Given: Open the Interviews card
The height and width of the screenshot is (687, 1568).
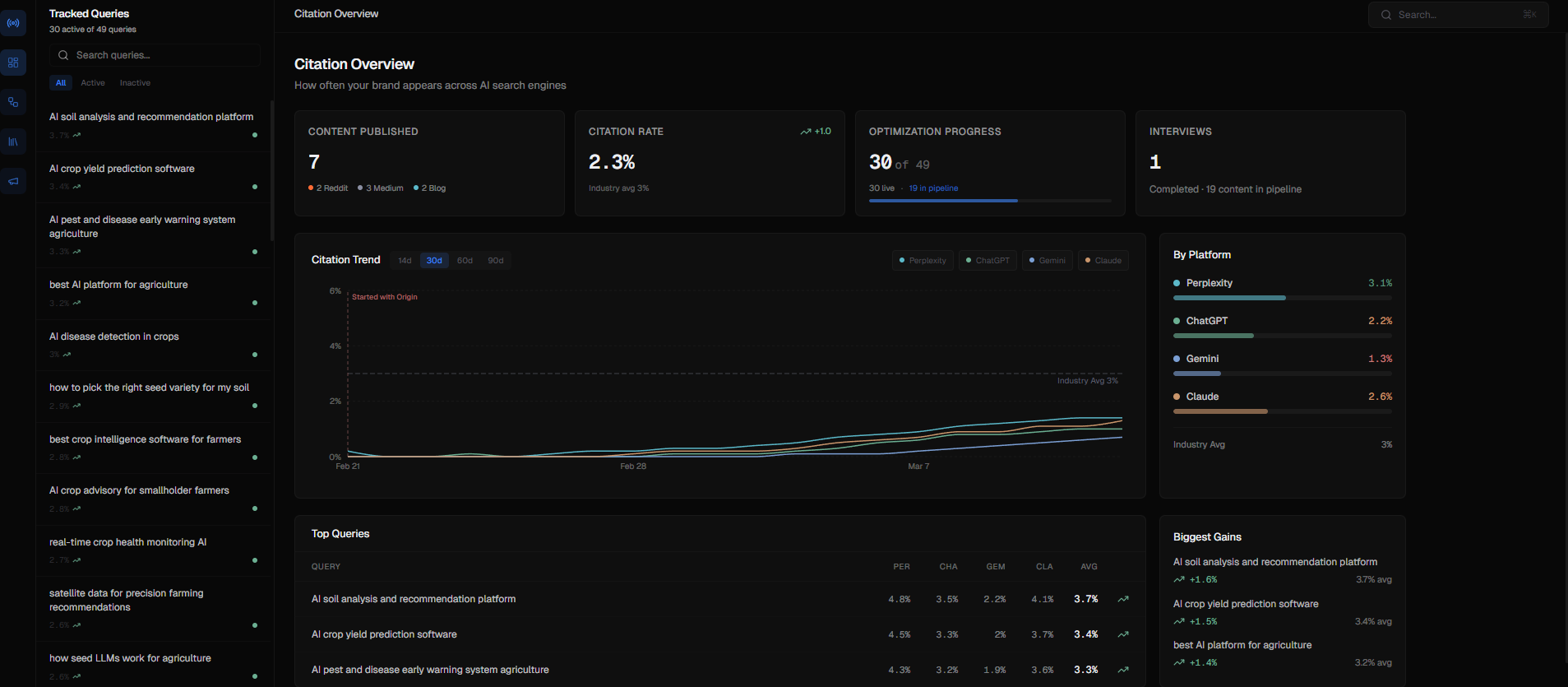Looking at the screenshot, I should pos(1270,164).
